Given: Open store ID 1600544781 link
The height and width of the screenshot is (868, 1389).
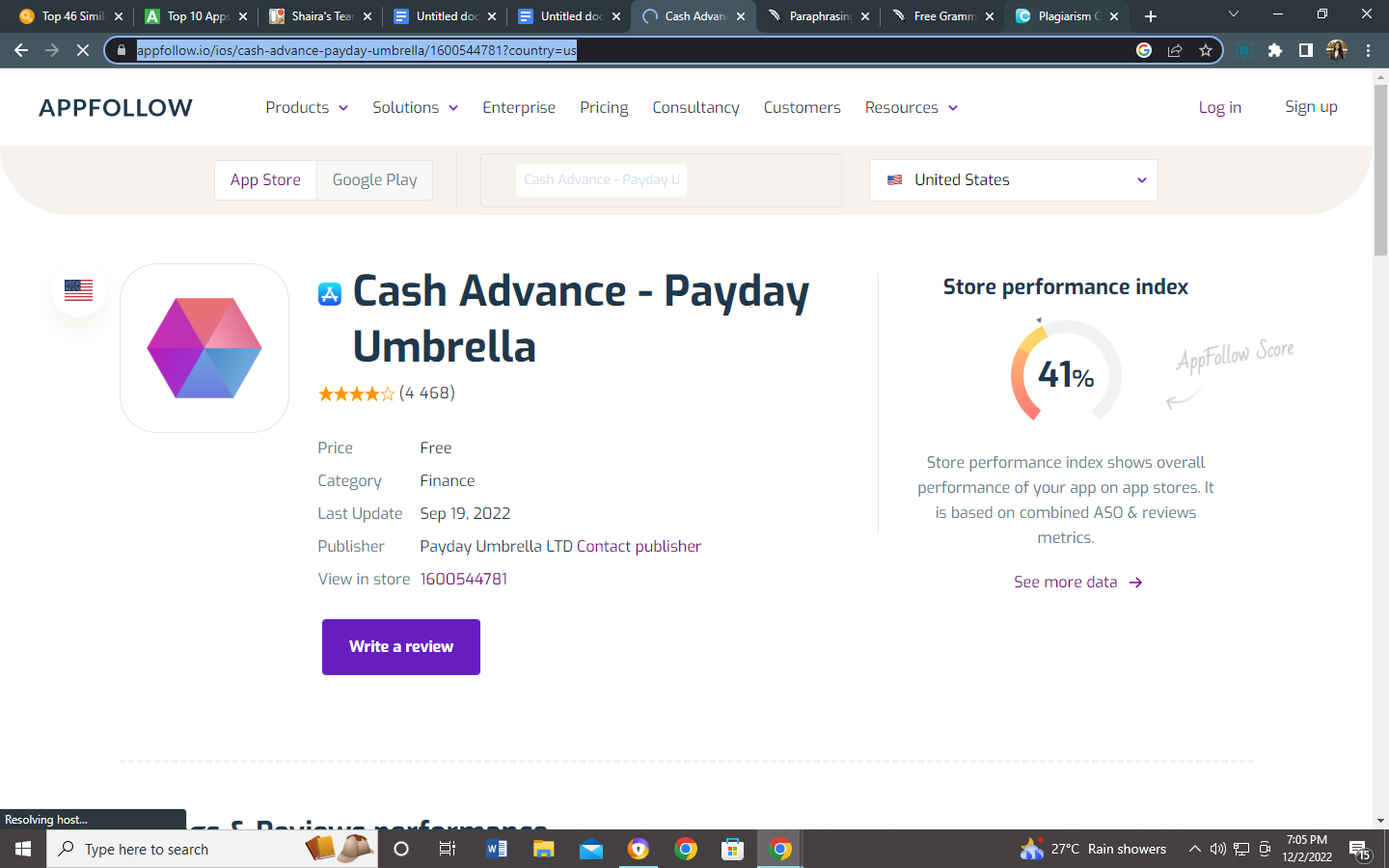Looking at the screenshot, I should click(x=464, y=580).
